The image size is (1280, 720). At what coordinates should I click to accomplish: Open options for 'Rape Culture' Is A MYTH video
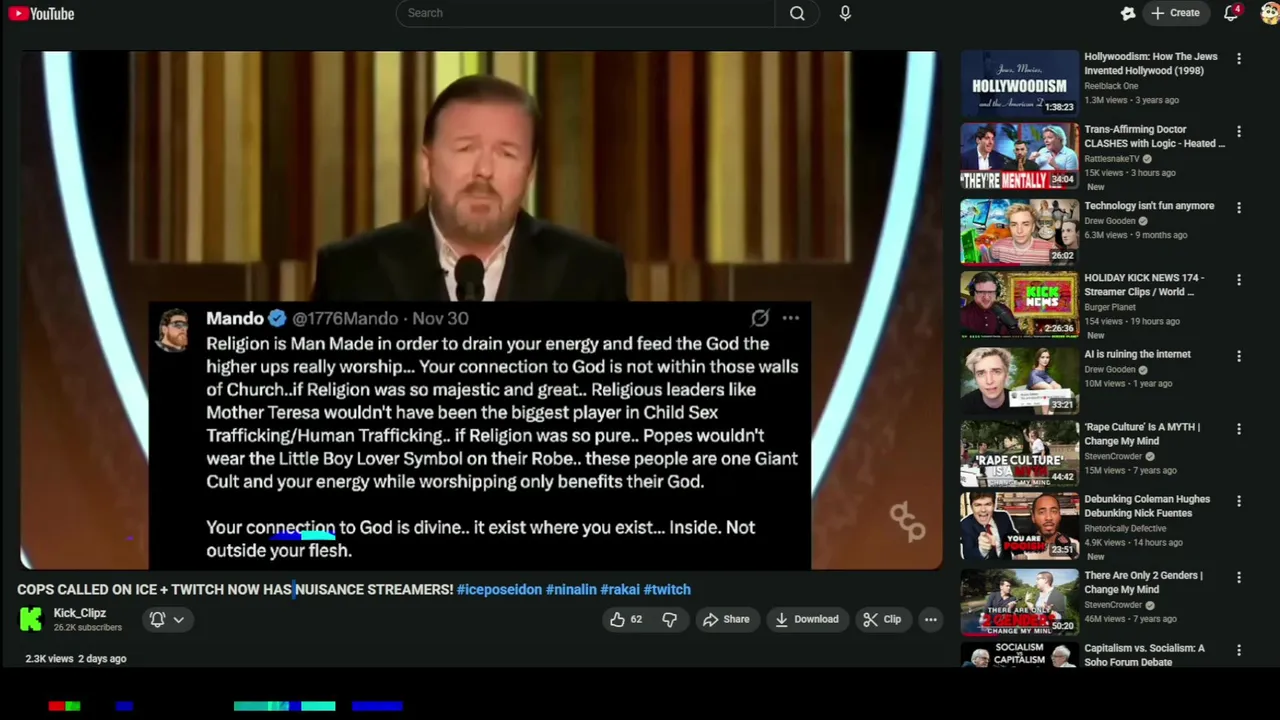point(1239,429)
